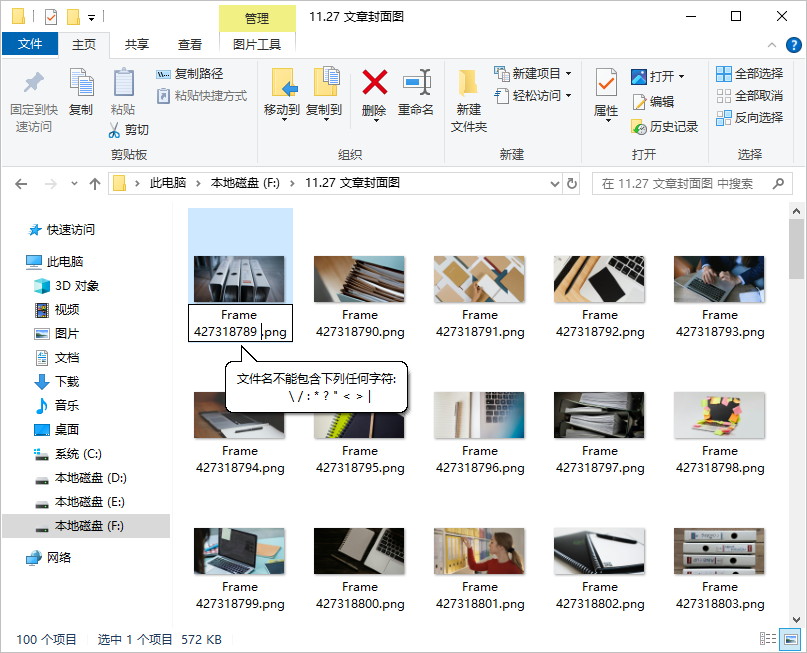This screenshot has width=807, height=653.
Task: Click Select all (全部选择)
Action: pos(749,74)
